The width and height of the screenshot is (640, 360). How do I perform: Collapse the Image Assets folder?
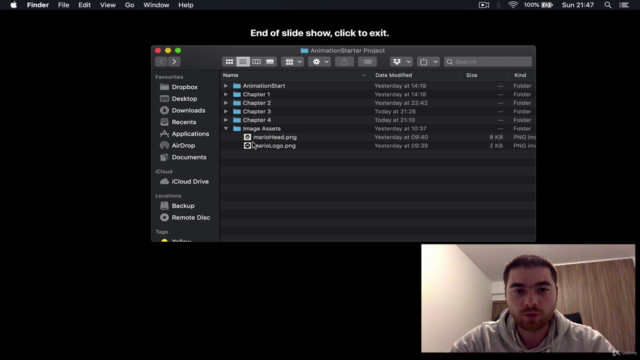coord(226,129)
